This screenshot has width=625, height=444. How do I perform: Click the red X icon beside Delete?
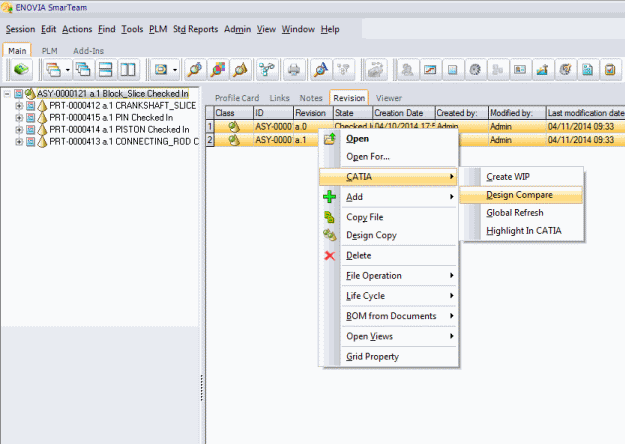[330, 255]
